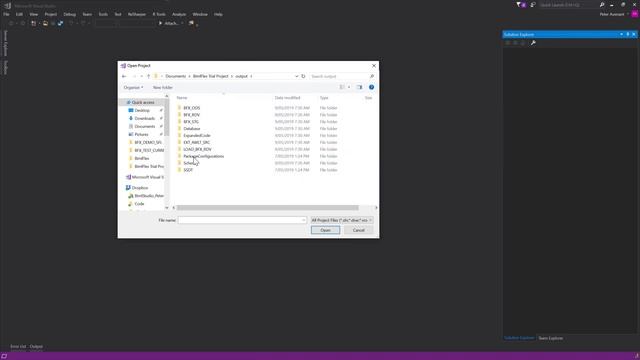
Task: Open the Tools menu
Action: tap(103, 14)
